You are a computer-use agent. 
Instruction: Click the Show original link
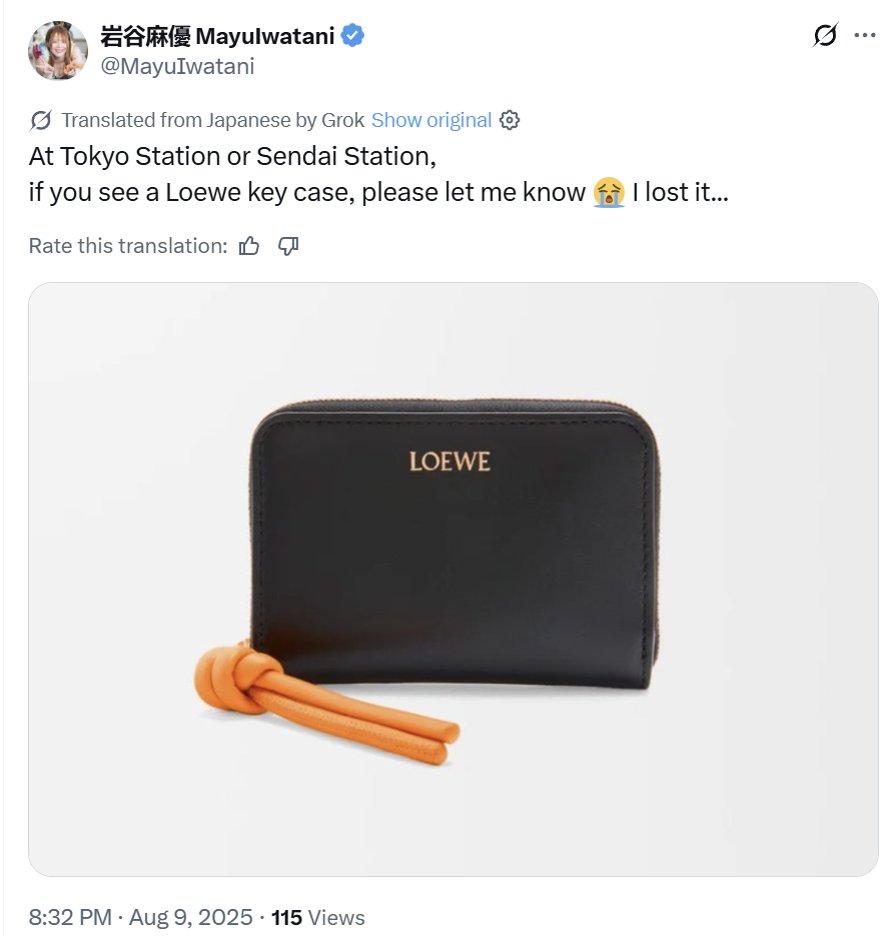[x=431, y=120]
